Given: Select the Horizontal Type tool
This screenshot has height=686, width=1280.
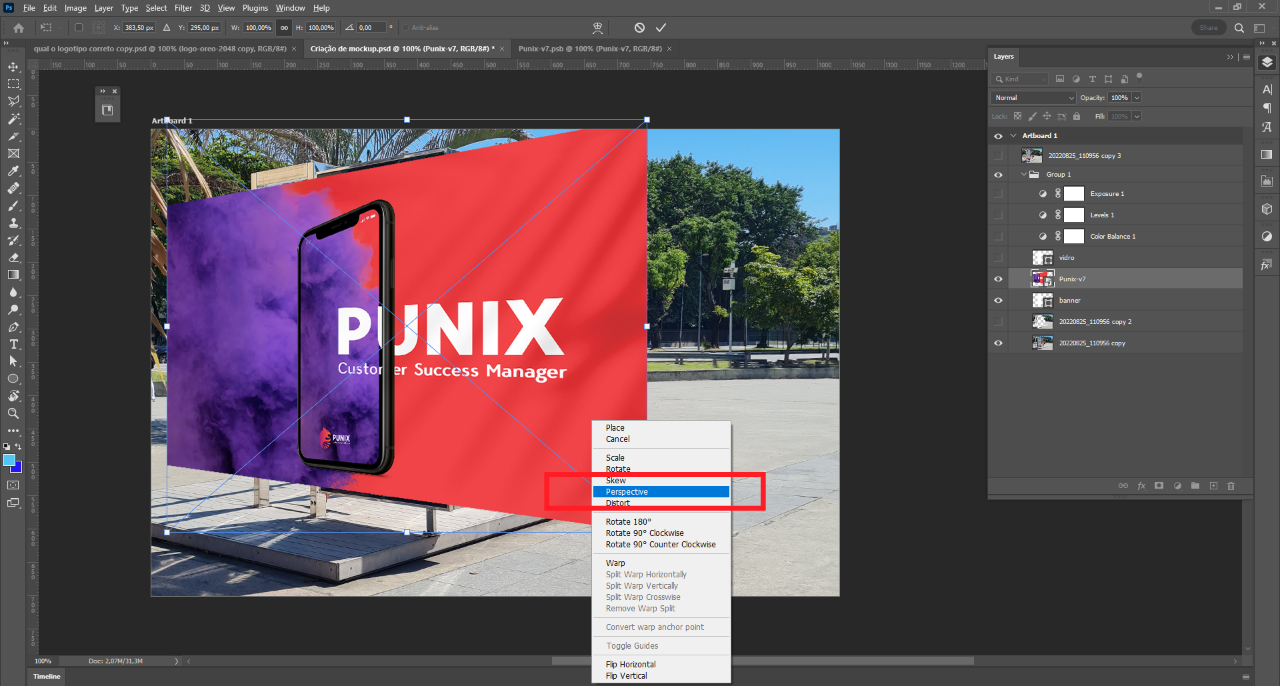Looking at the screenshot, I should click(x=14, y=344).
